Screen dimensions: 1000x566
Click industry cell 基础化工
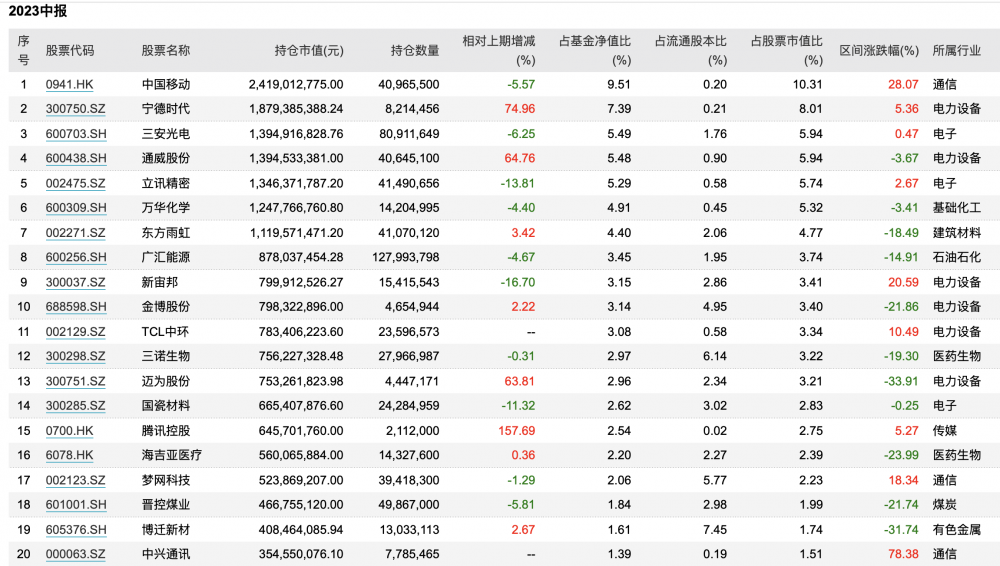pos(957,208)
